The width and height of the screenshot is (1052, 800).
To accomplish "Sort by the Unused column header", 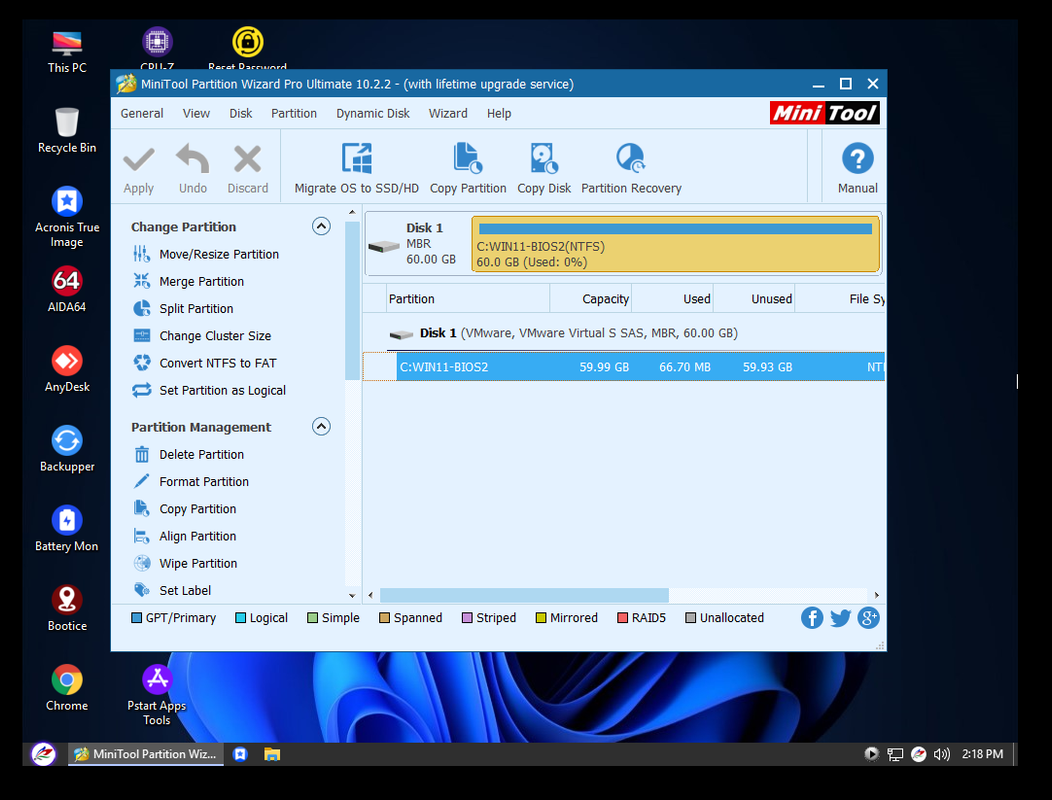I will tap(754, 299).
